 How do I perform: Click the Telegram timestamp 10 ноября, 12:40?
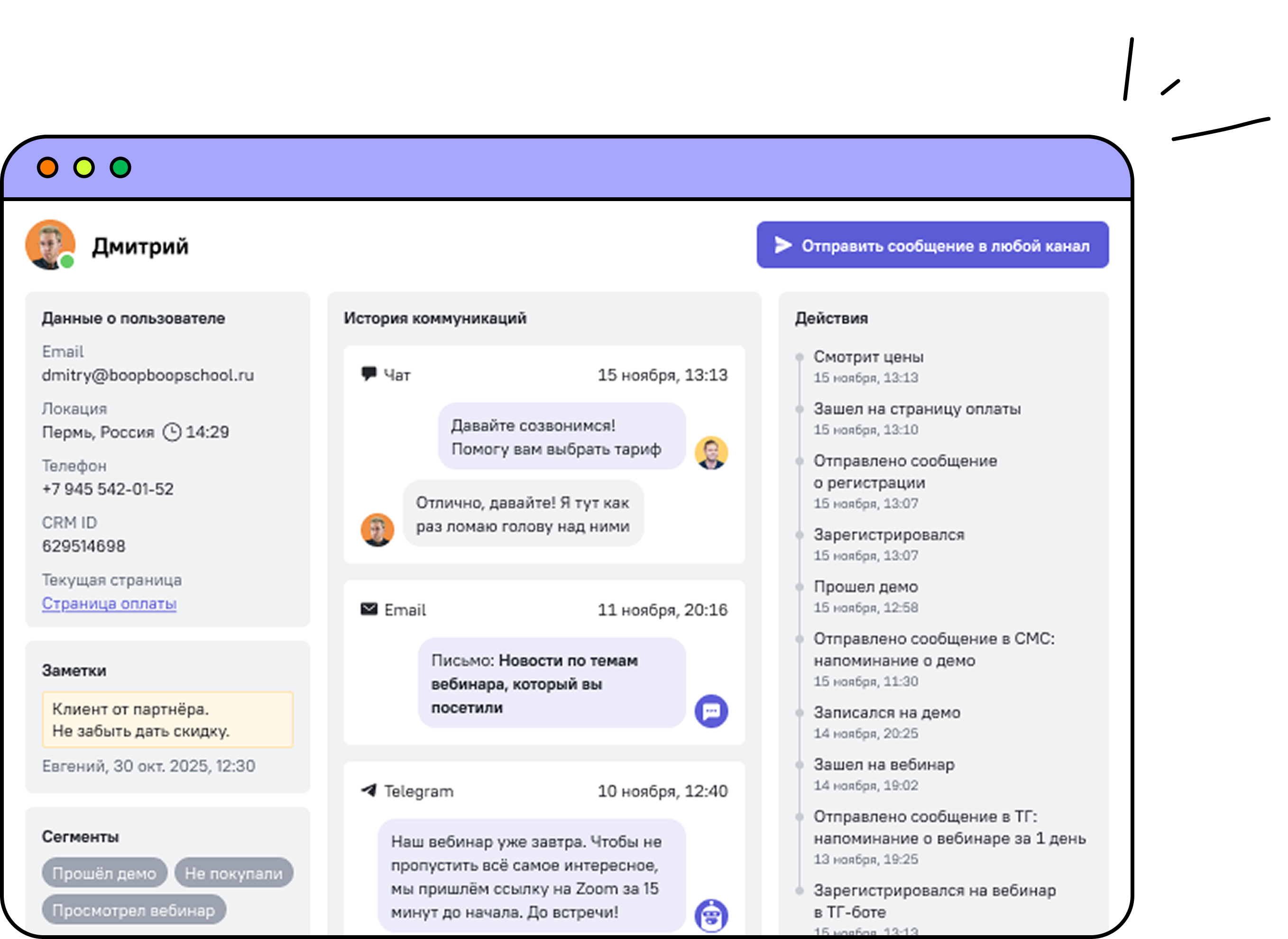662,791
